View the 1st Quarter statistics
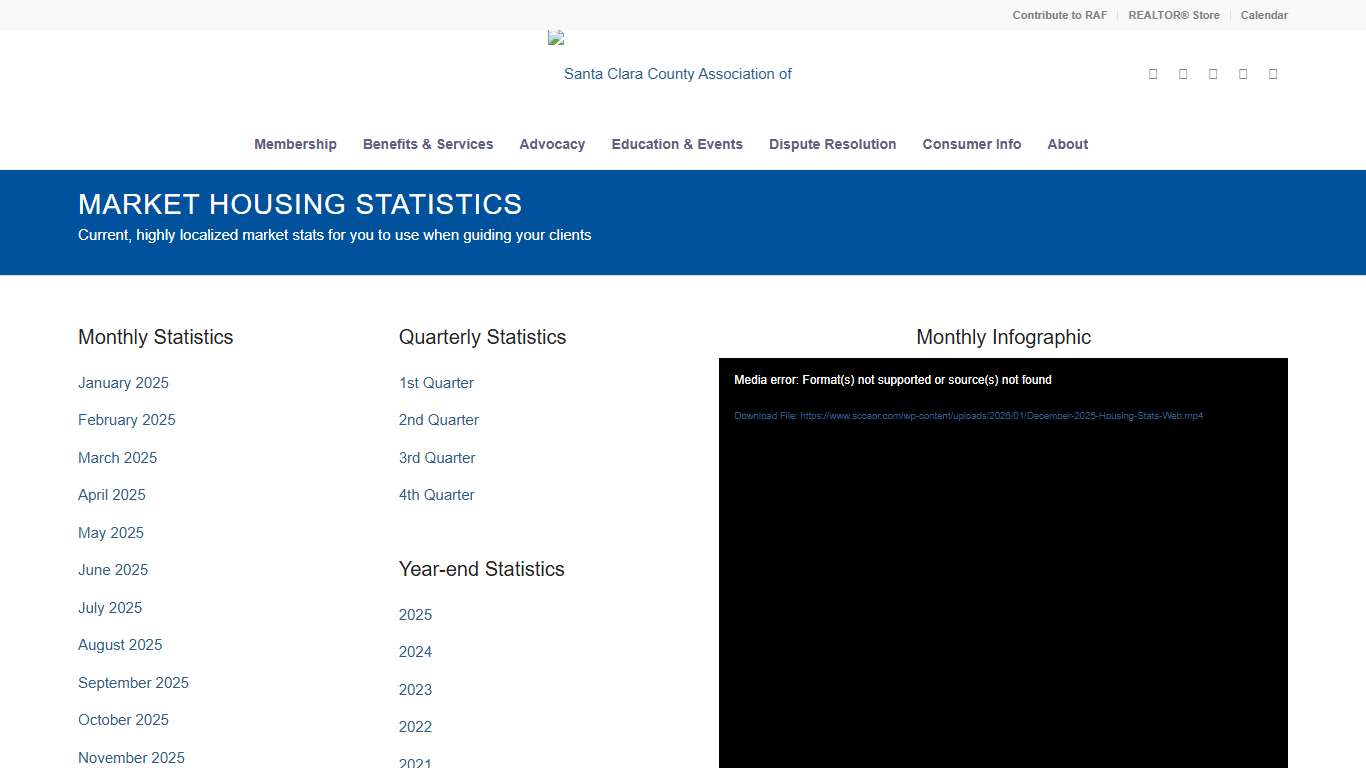This screenshot has height=768, width=1366. coord(436,383)
